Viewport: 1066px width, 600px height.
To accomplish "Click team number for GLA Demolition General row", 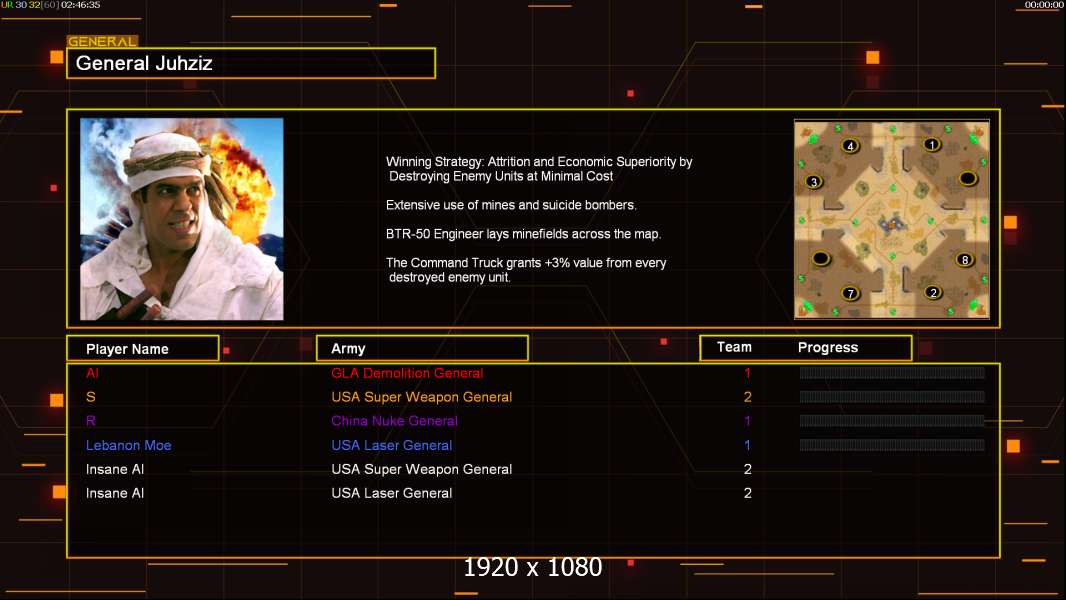I will coord(748,373).
